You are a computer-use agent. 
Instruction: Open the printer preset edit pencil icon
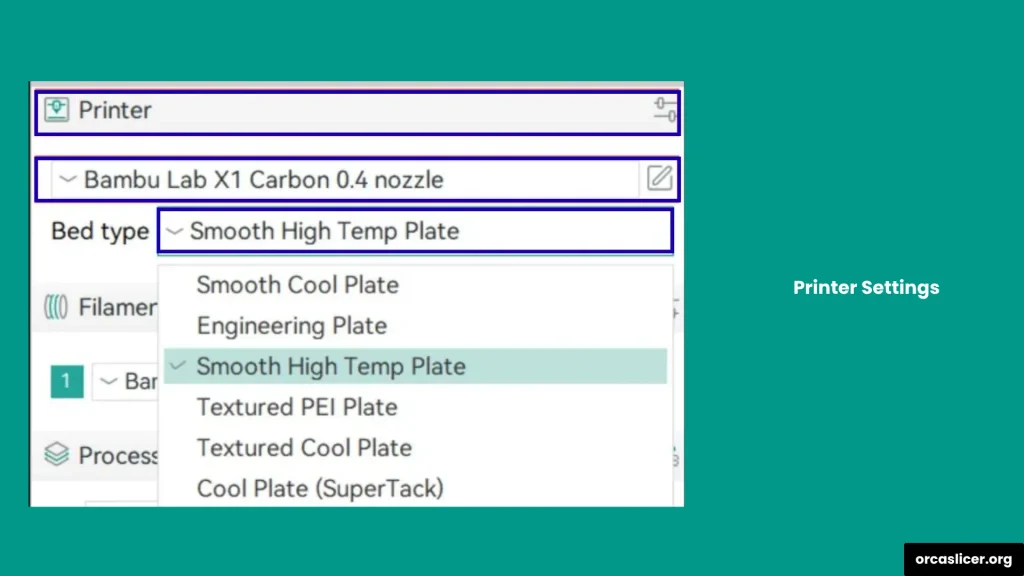click(x=659, y=178)
